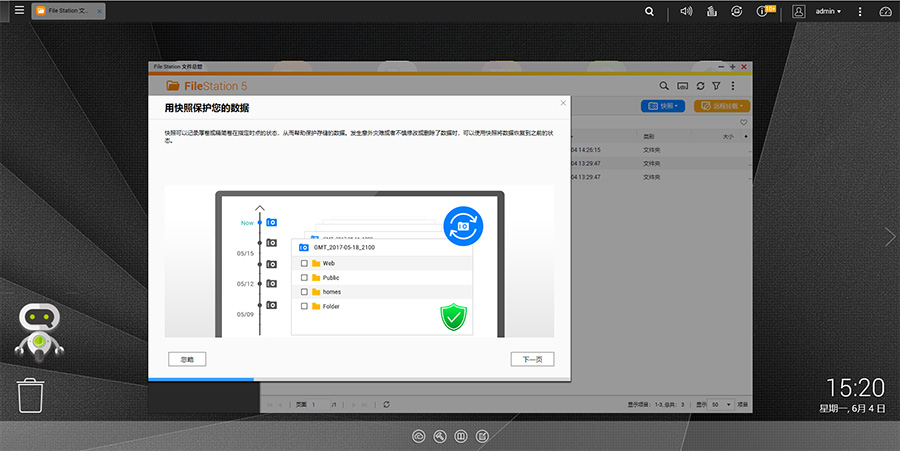
Task: Click the next desktop page arrow
Action: [889, 236]
